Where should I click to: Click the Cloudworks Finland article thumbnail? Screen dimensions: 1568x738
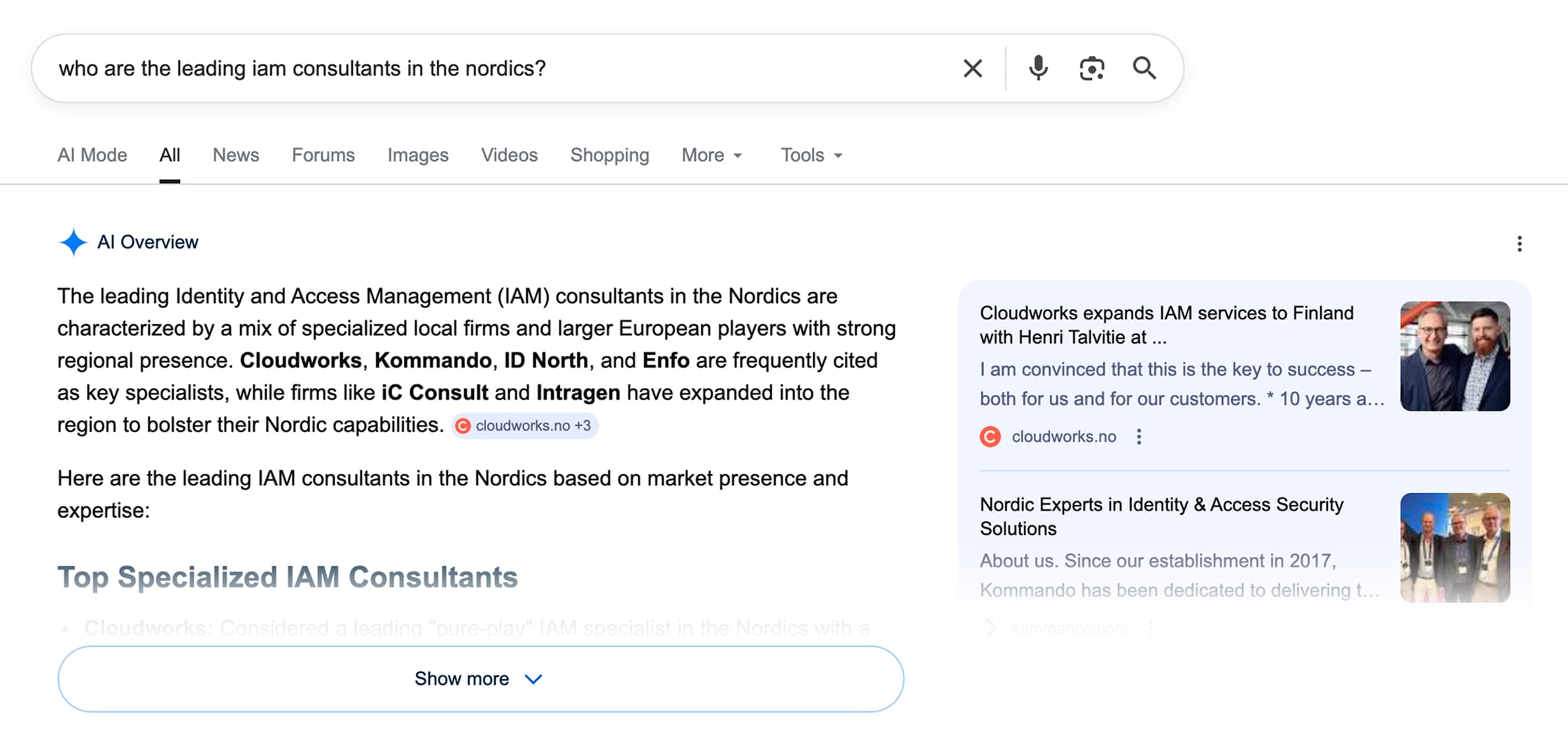point(1455,356)
